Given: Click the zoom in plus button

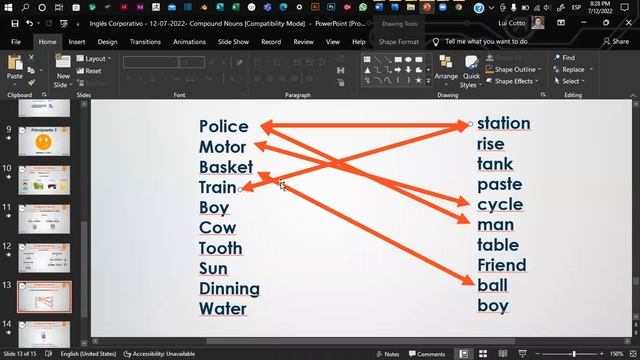Looking at the screenshot, I should [x=602, y=354].
